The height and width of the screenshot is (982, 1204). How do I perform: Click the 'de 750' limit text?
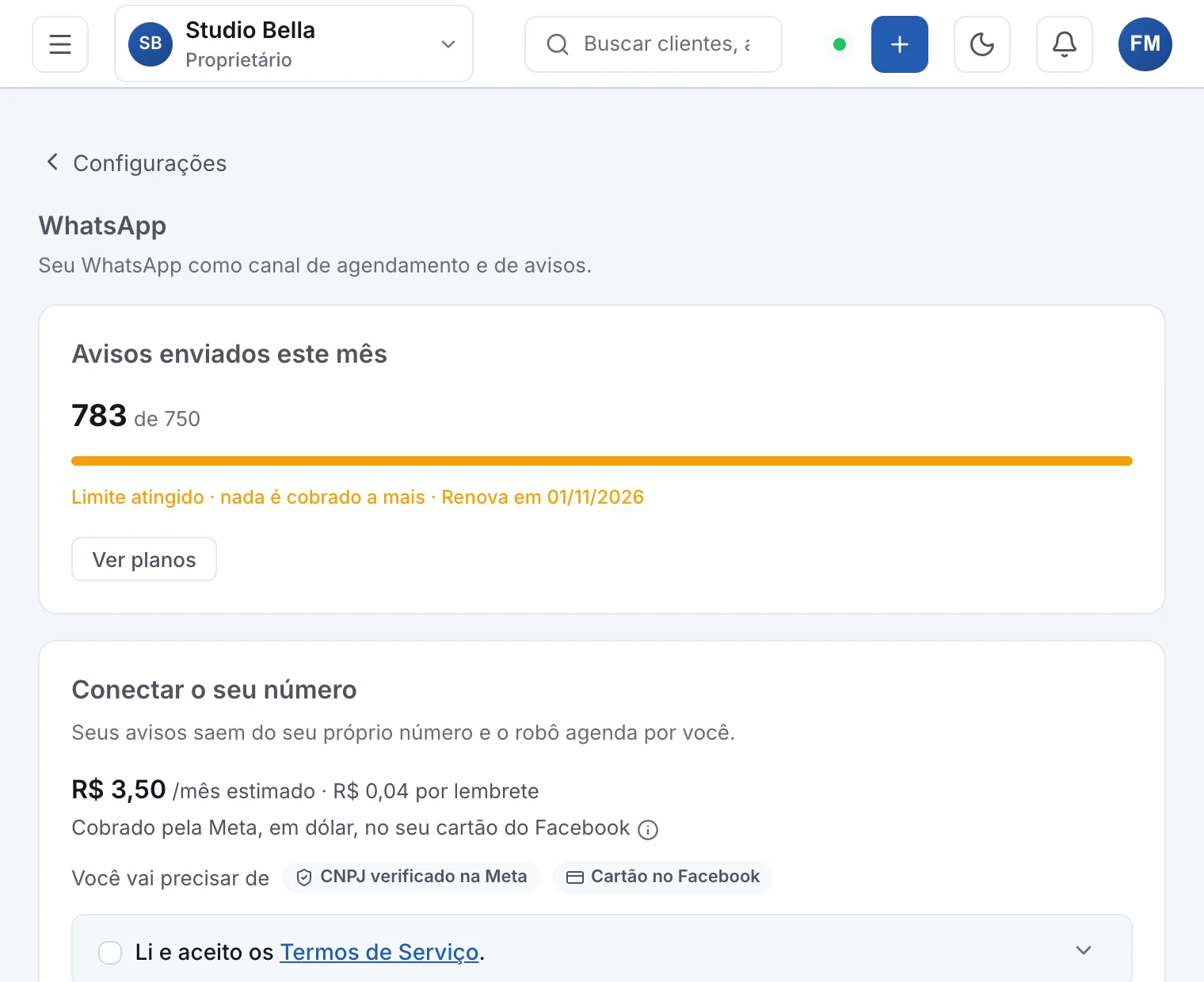tap(167, 419)
